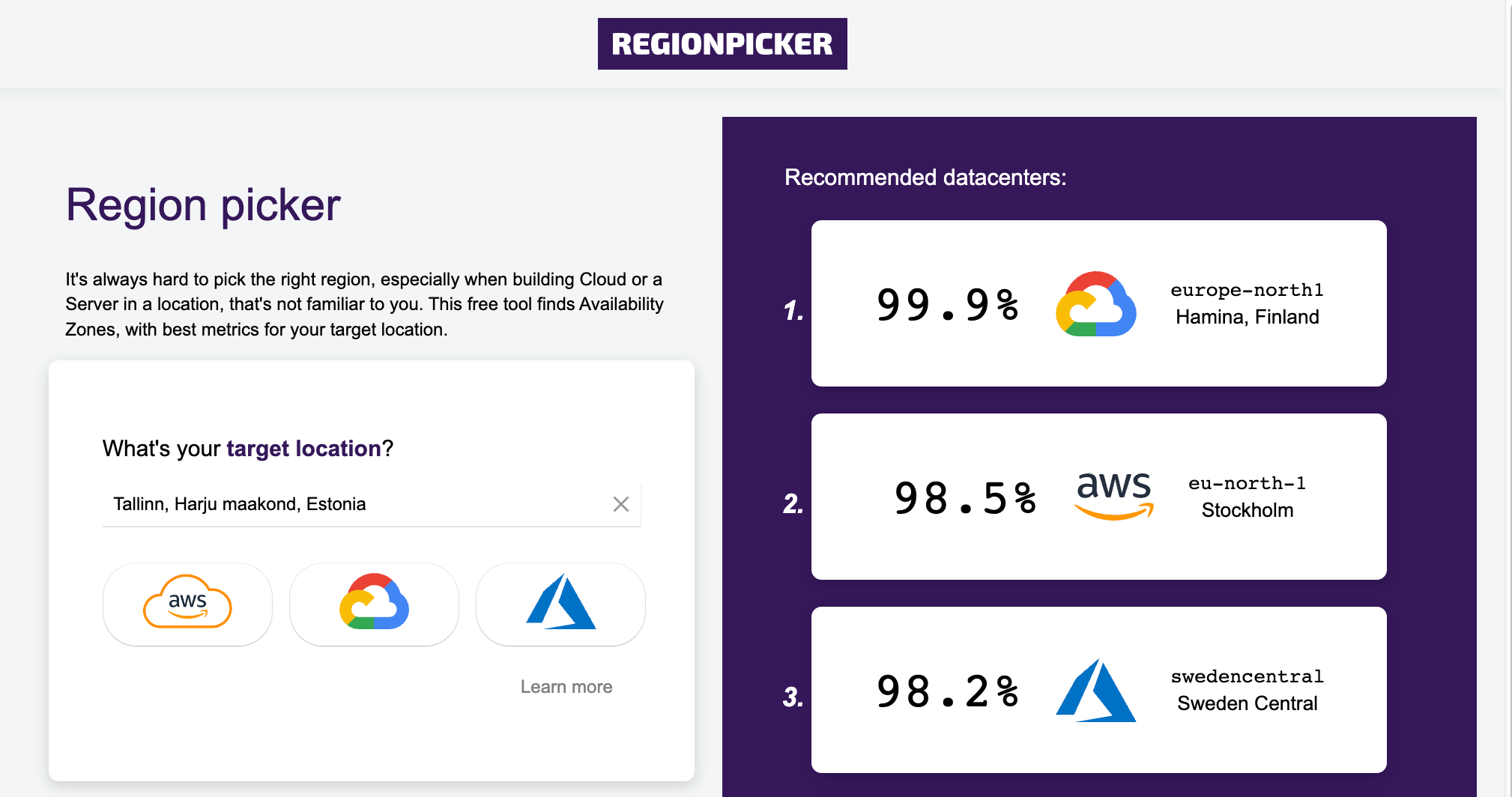The width and height of the screenshot is (1512, 797).
Task: Select the AWS cloud provider icon
Action: click(187, 604)
